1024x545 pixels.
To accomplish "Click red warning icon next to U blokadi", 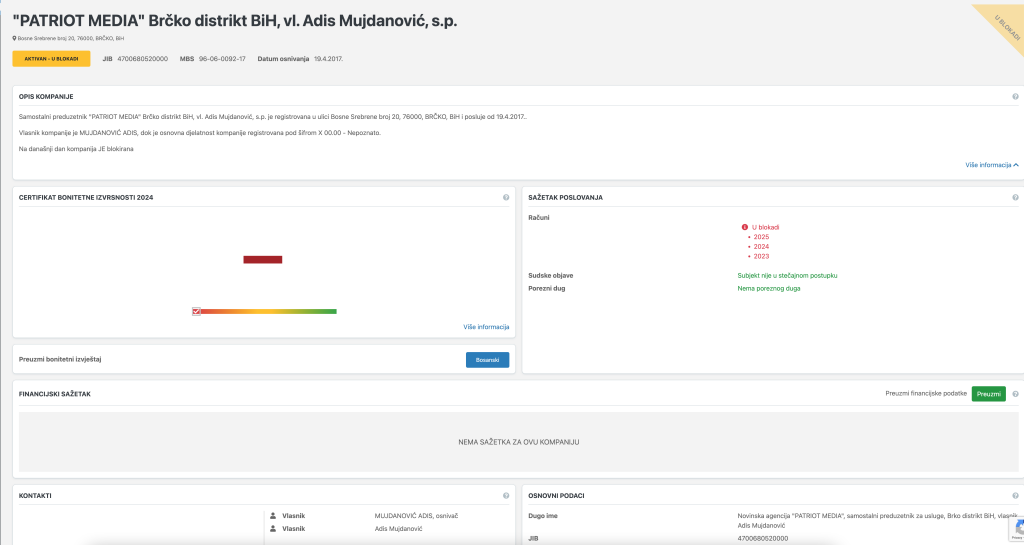I will click(745, 227).
